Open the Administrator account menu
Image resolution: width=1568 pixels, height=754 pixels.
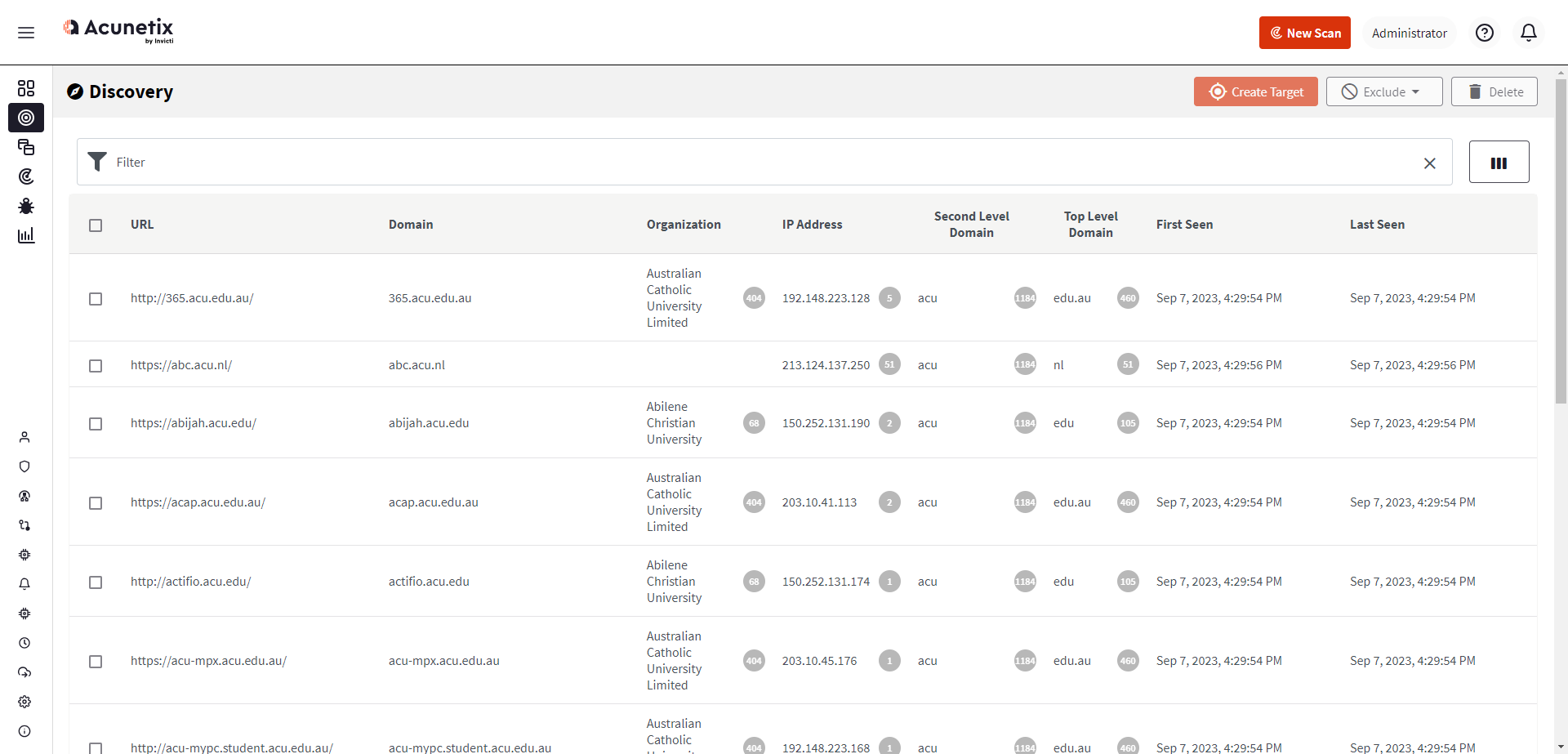coord(1409,33)
